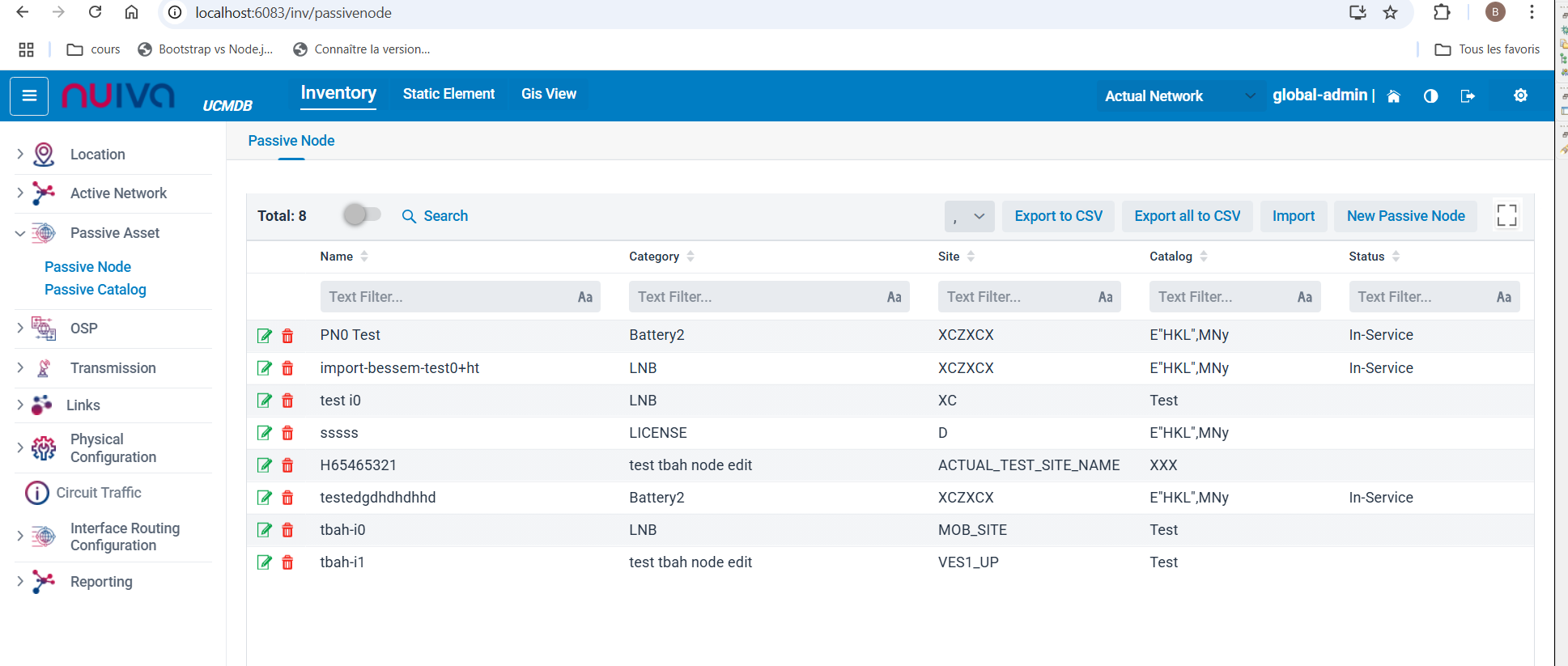The height and width of the screenshot is (666, 1568).
Task: Toggle the dark mode contrast icon
Action: (x=1430, y=96)
